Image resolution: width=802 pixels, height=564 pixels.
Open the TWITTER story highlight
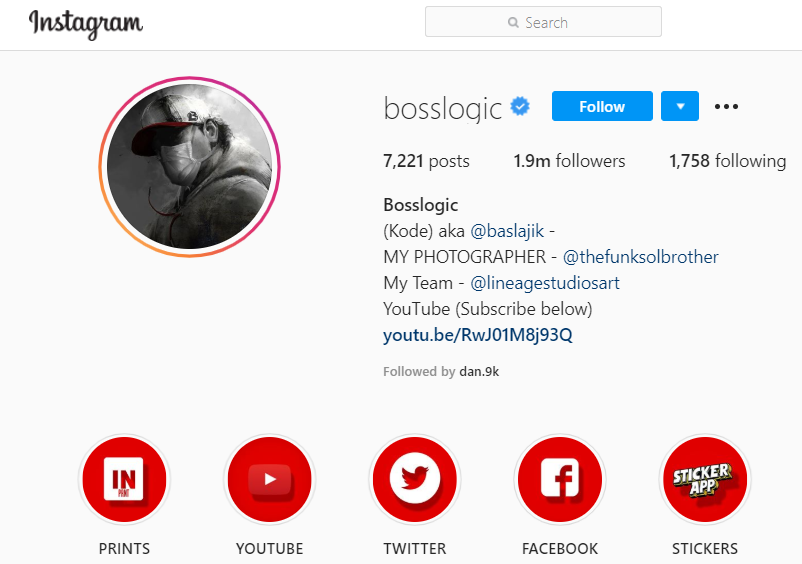coord(415,479)
